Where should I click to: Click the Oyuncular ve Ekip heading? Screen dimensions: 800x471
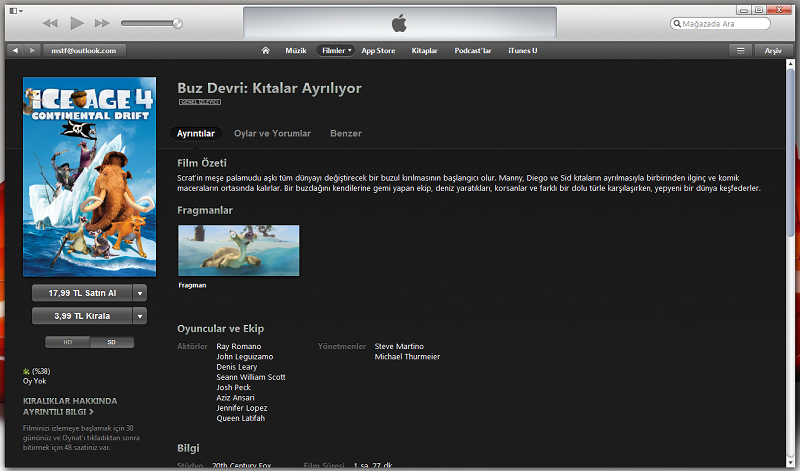[x=220, y=329]
